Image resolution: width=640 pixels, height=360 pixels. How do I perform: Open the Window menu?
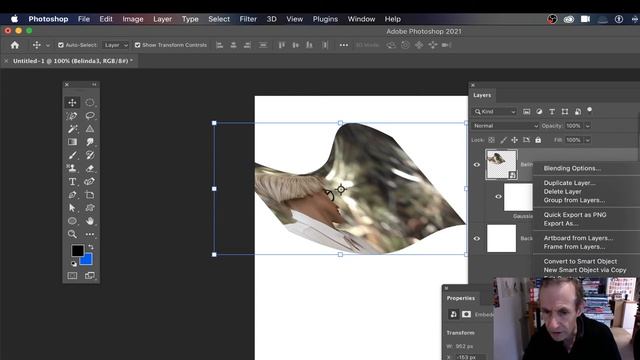(361, 19)
